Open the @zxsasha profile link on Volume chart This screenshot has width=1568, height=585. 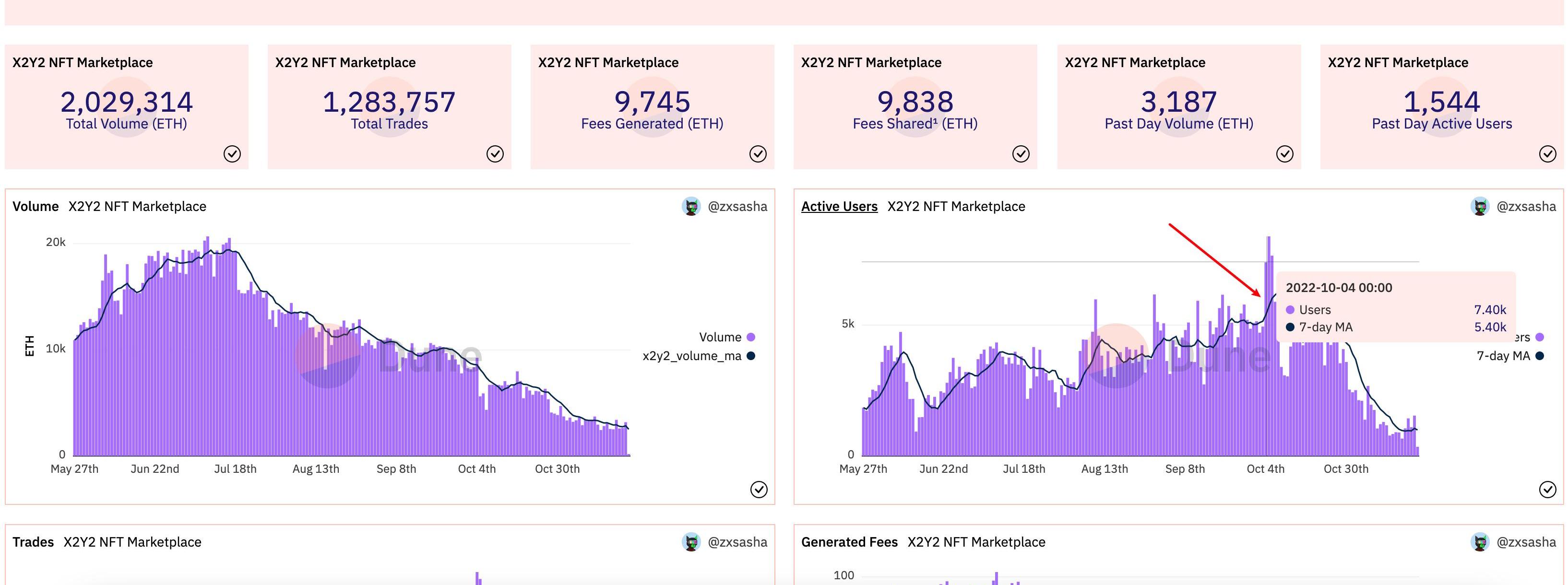coord(737,207)
